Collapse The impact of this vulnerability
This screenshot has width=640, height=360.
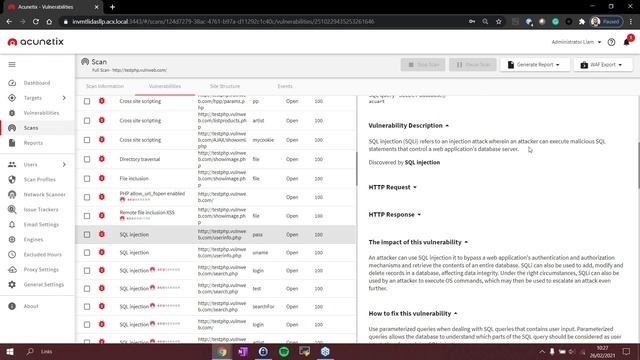click(418, 242)
